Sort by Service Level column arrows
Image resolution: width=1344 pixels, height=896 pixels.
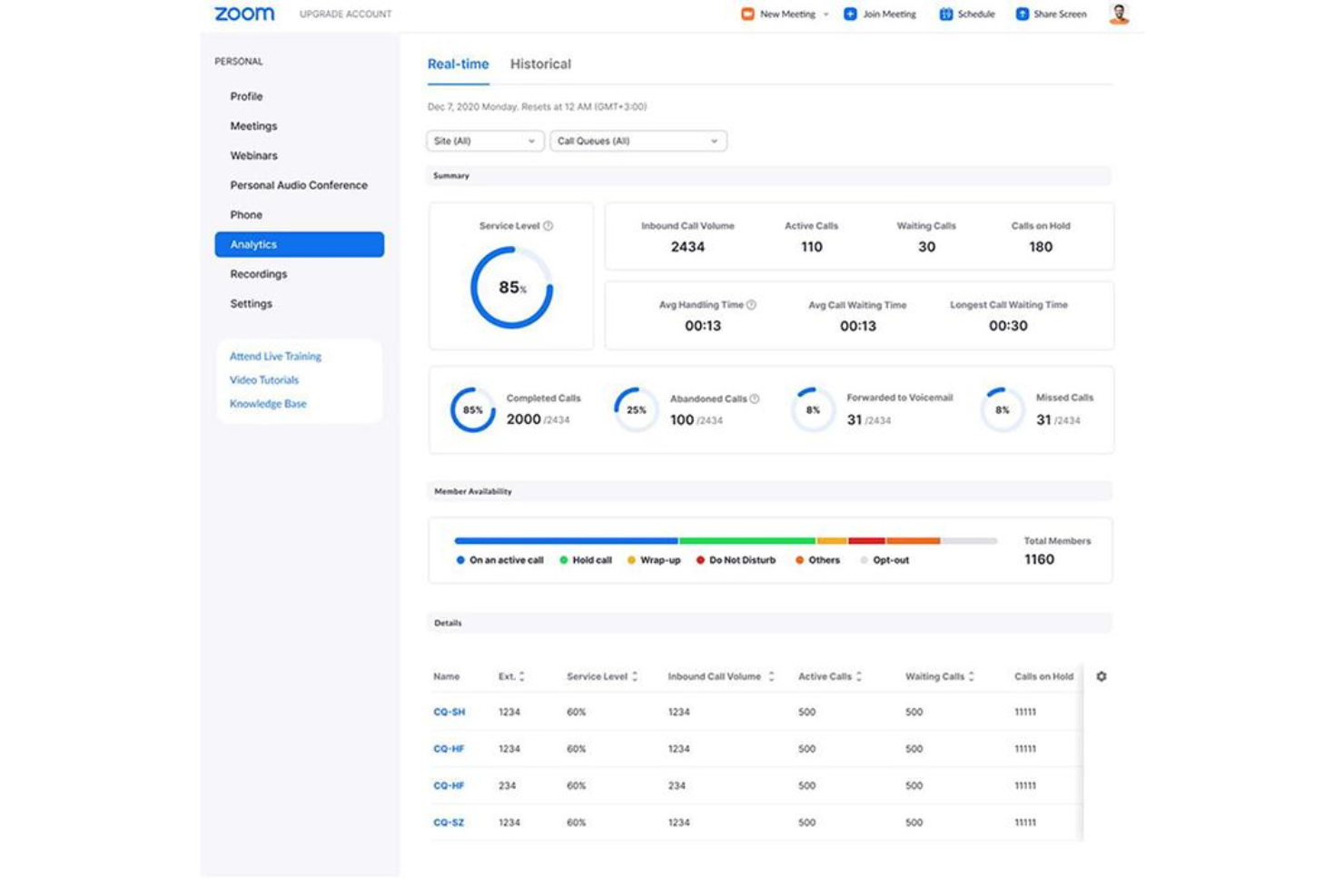pos(635,676)
